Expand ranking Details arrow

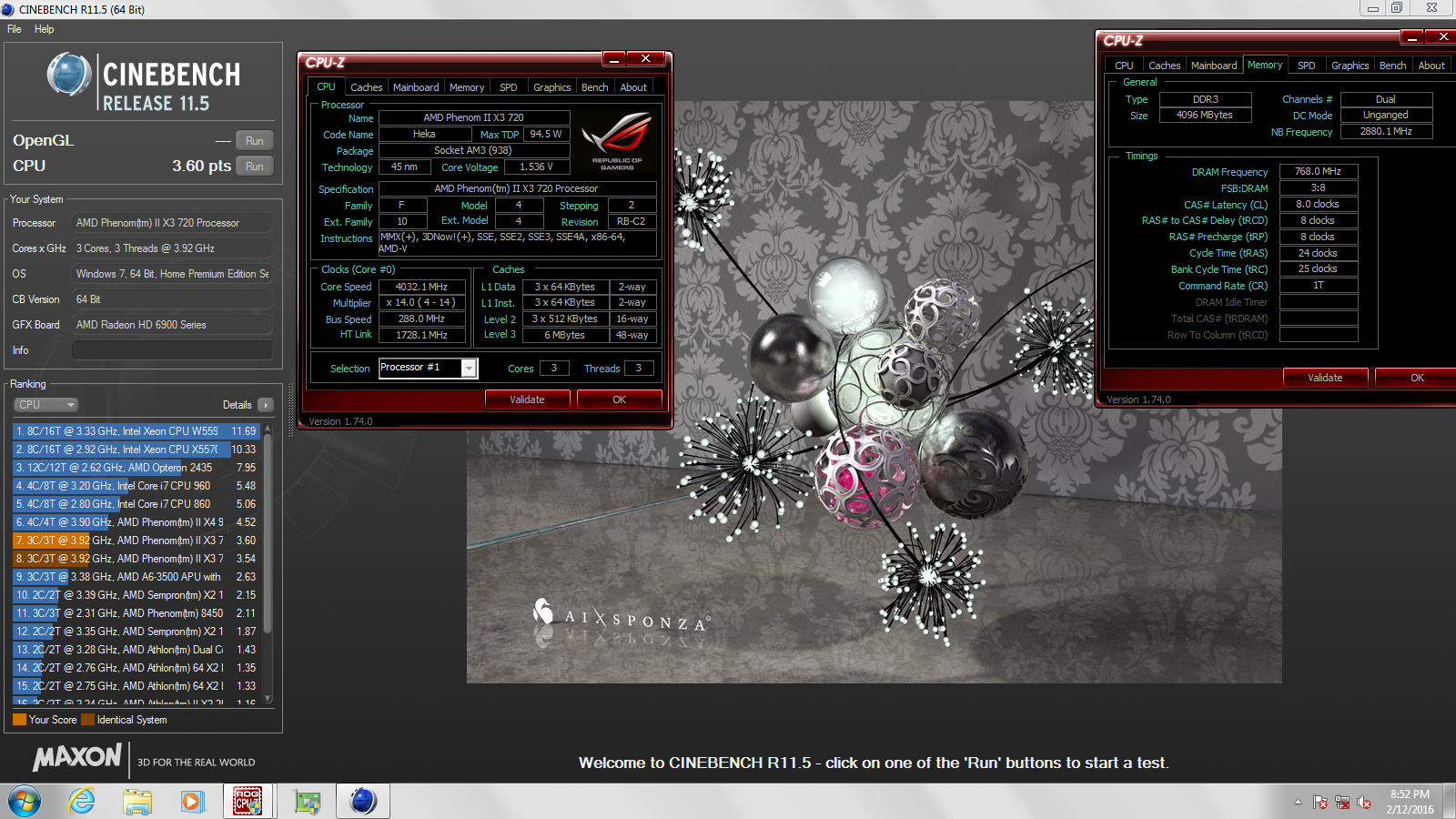265,405
